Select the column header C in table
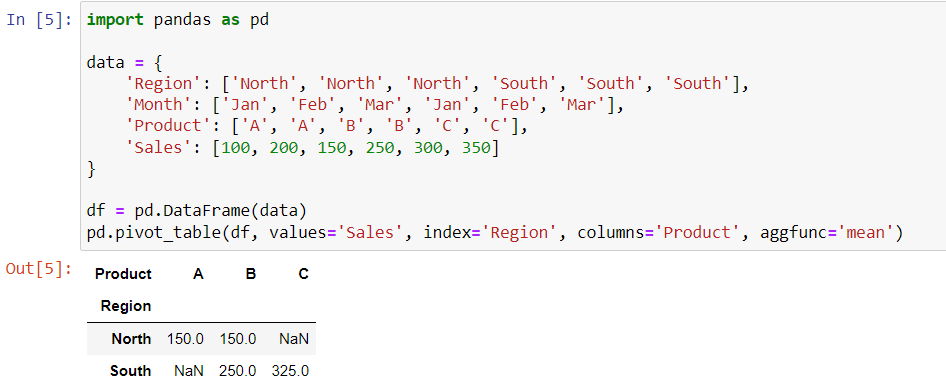 [303, 274]
